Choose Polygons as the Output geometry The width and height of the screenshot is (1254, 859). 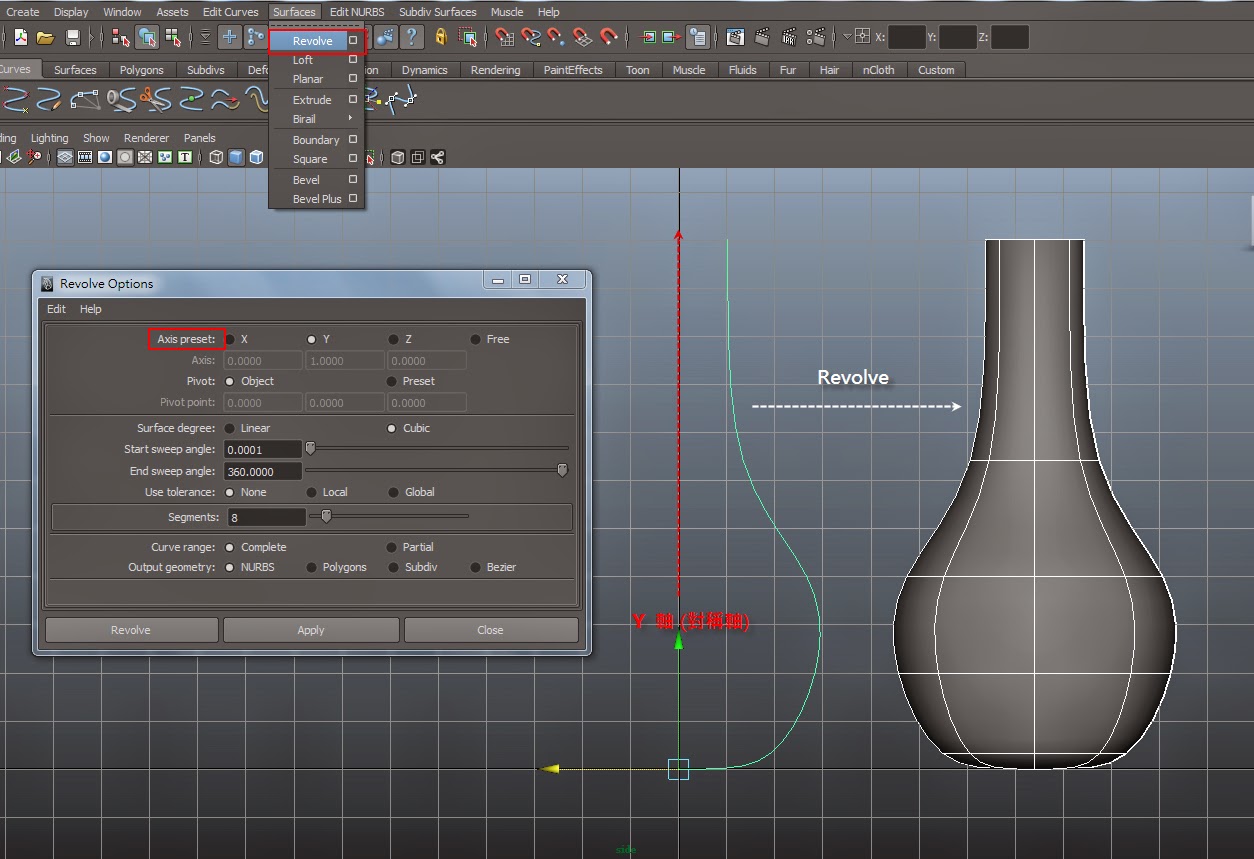click(x=313, y=567)
